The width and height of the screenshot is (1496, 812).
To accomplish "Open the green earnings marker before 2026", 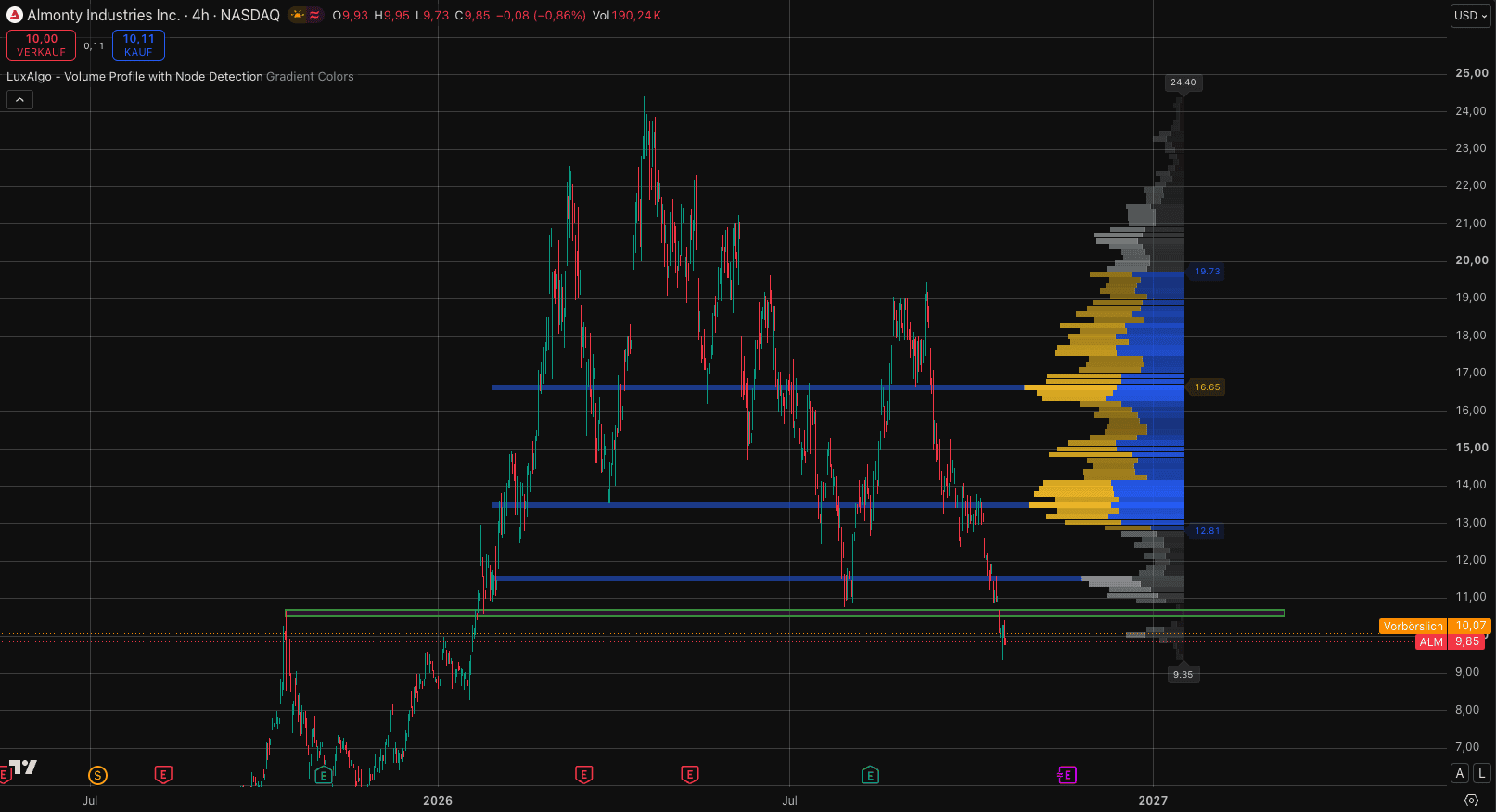I will tap(323, 775).
